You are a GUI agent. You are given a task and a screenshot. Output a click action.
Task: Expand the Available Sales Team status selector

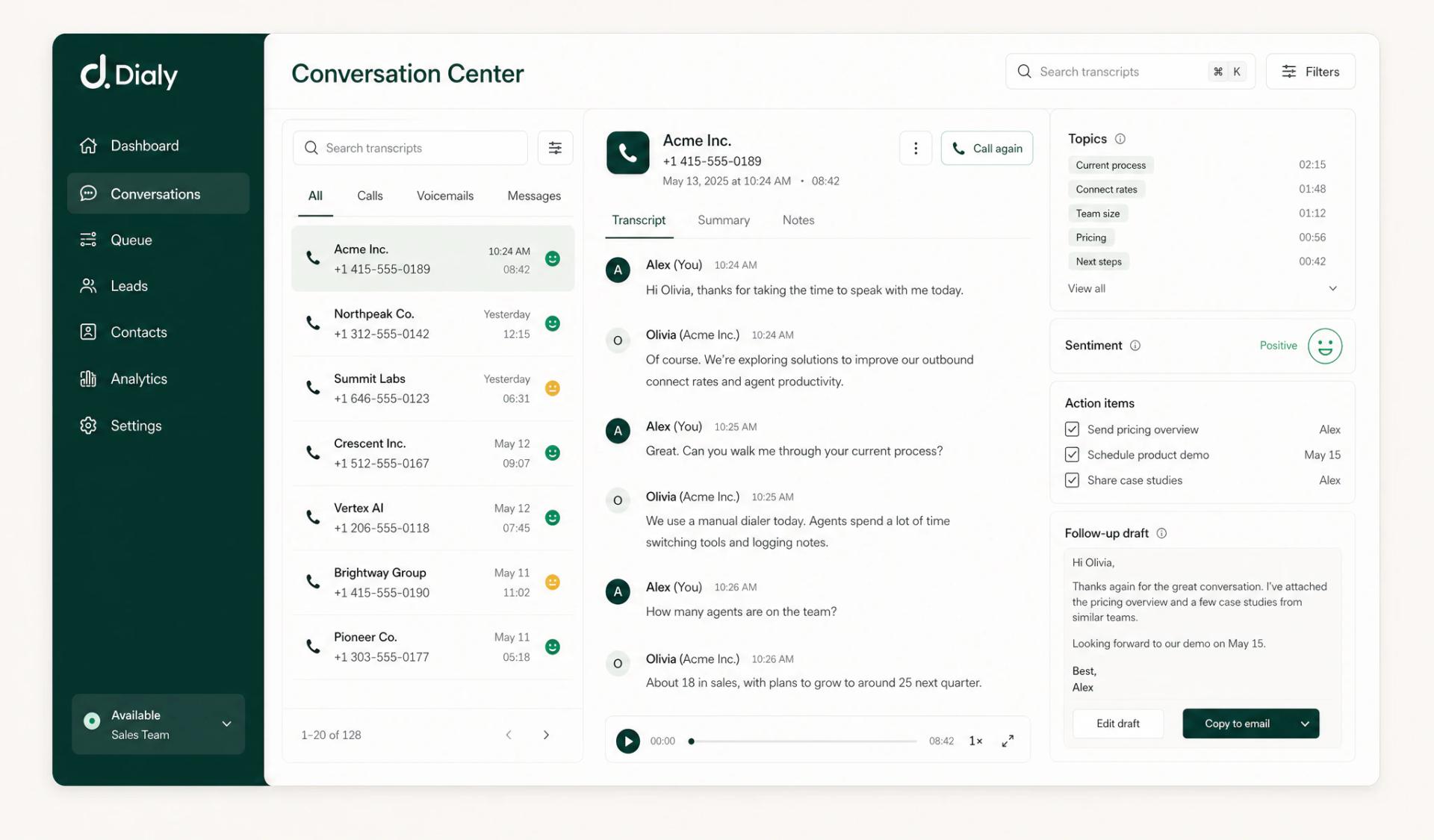pyautogui.click(x=226, y=724)
